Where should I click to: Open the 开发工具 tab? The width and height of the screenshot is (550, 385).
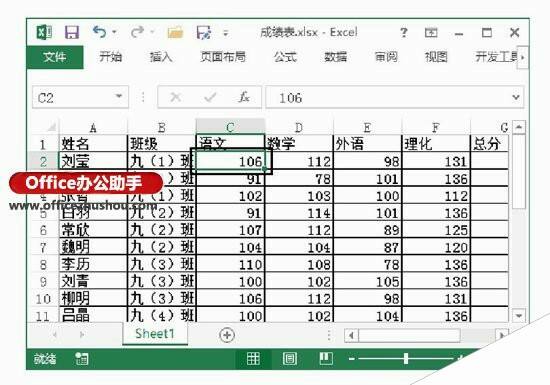pyautogui.click(x=496, y=57)
